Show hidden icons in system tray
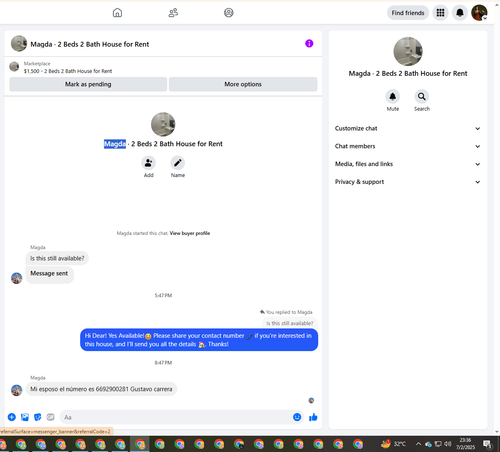The height and width of the screenshot is (452, 500). [x=418, y=444]
